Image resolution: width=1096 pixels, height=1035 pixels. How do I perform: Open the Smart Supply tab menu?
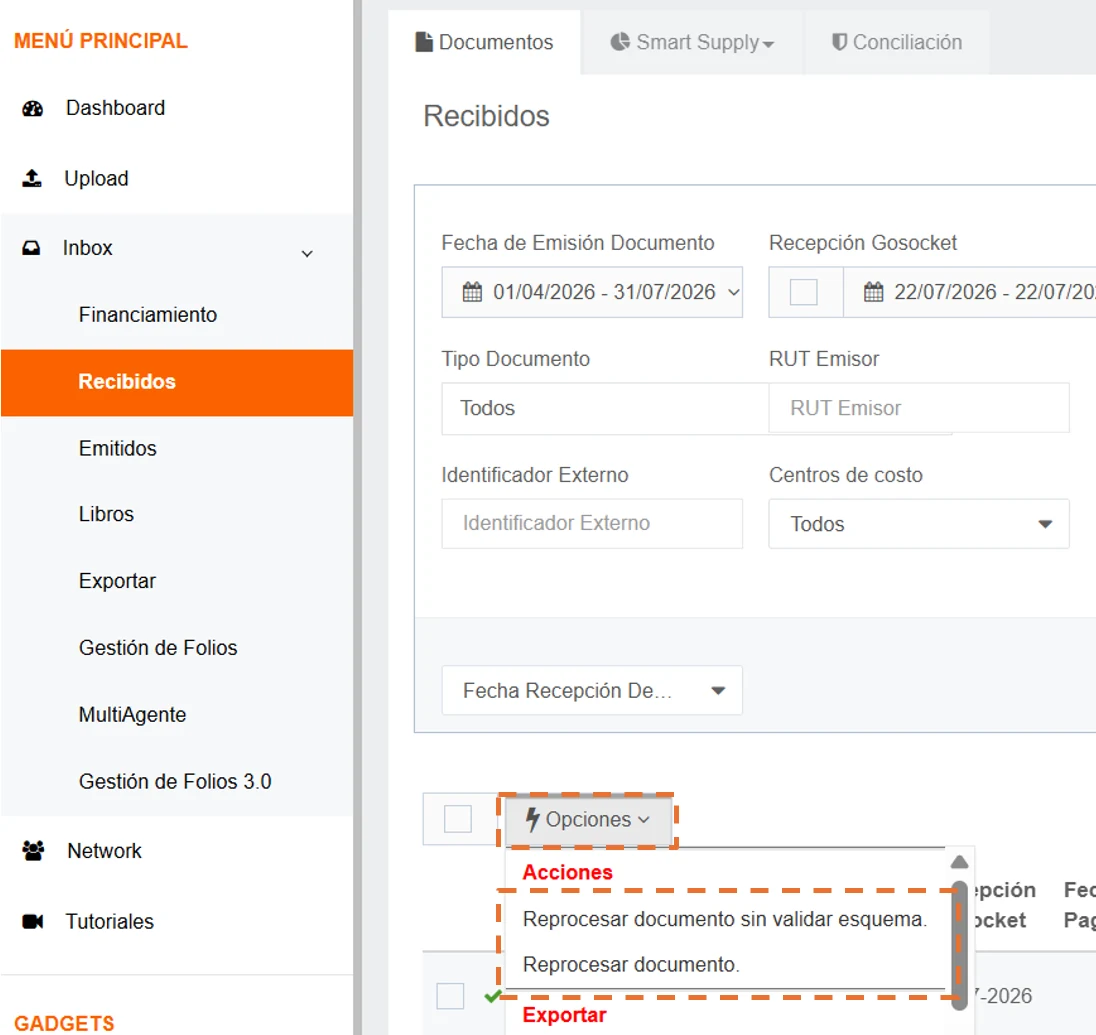tap(692, 42)
